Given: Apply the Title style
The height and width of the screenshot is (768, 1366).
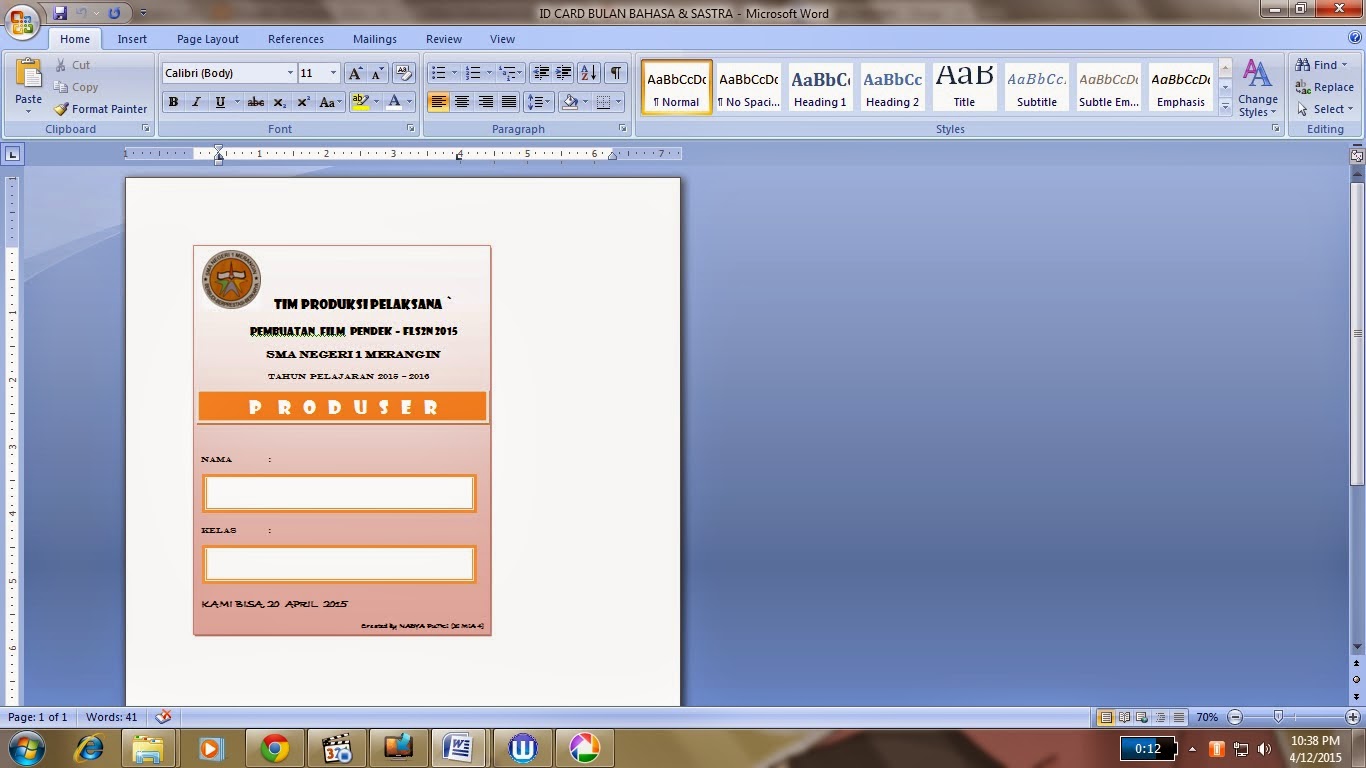Looking at the screenshot, I should pyautogui.click(x=964, y=87).
